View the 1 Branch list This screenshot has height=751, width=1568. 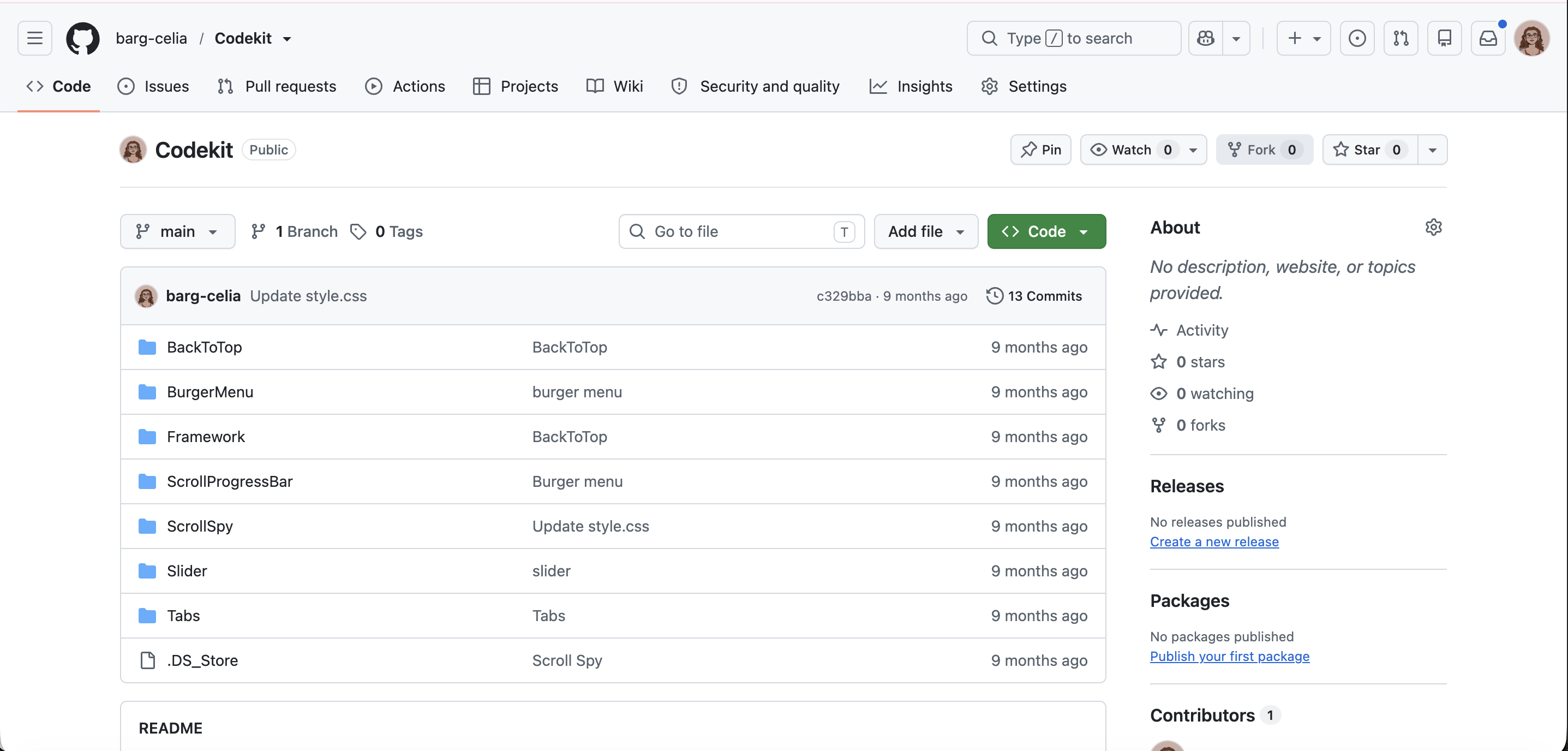tap(295, 231)
